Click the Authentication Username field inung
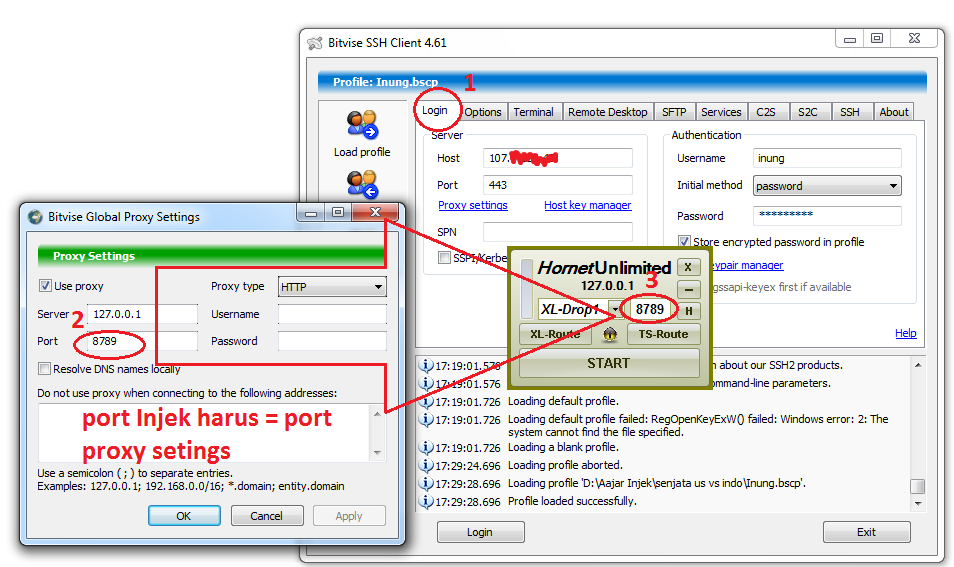Viewport: 954px width, 567px height. pos(827,158)
